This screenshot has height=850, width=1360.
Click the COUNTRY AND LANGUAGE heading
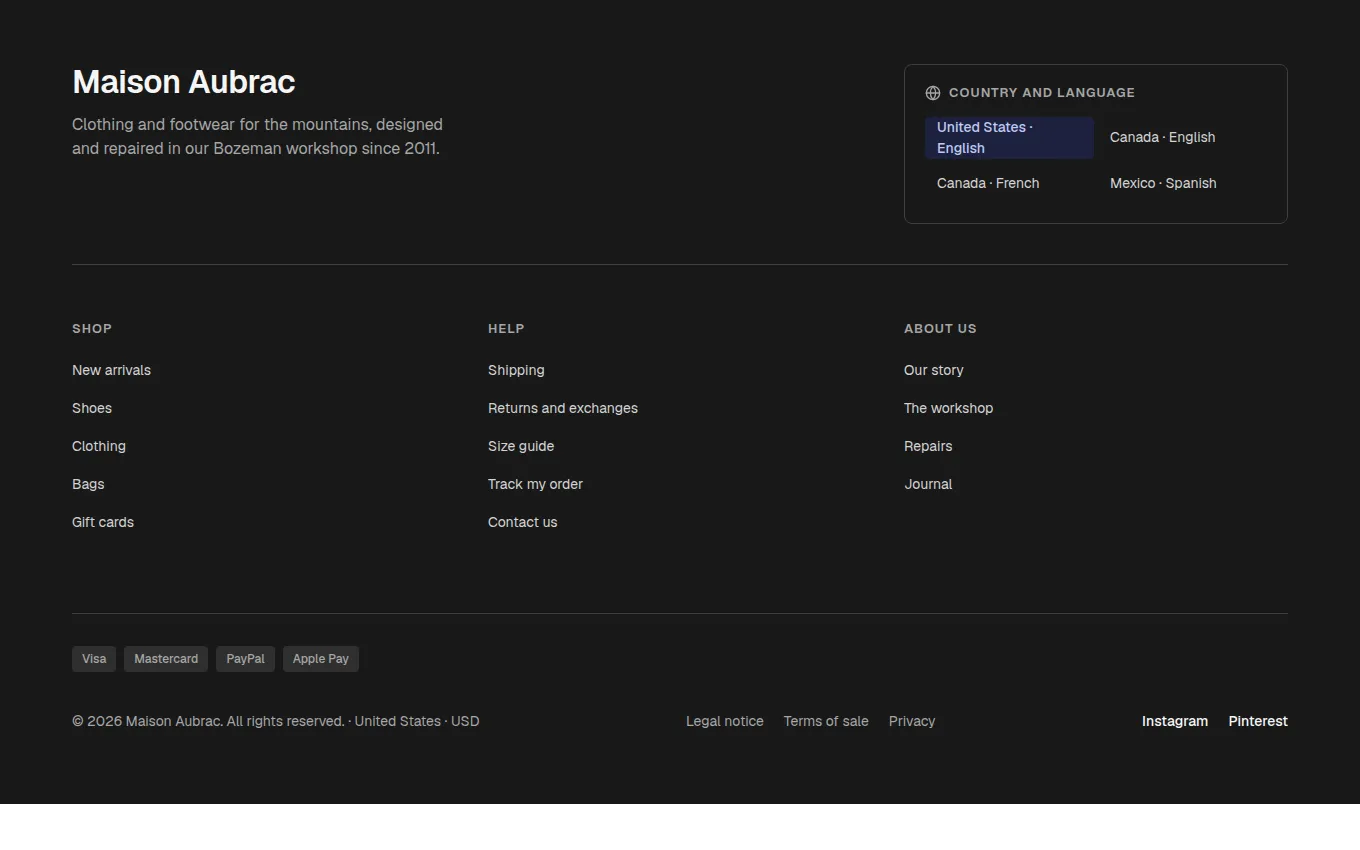(x=1042, y=93)
